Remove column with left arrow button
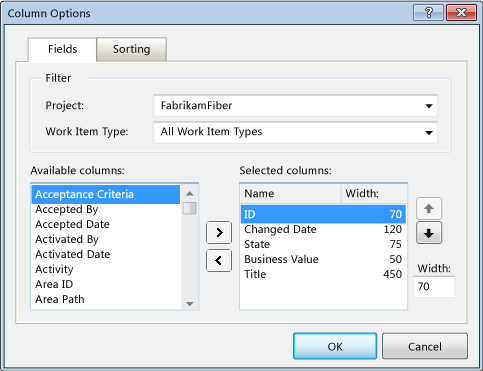The height and width of the screenshot is (371, 483). 219,260
